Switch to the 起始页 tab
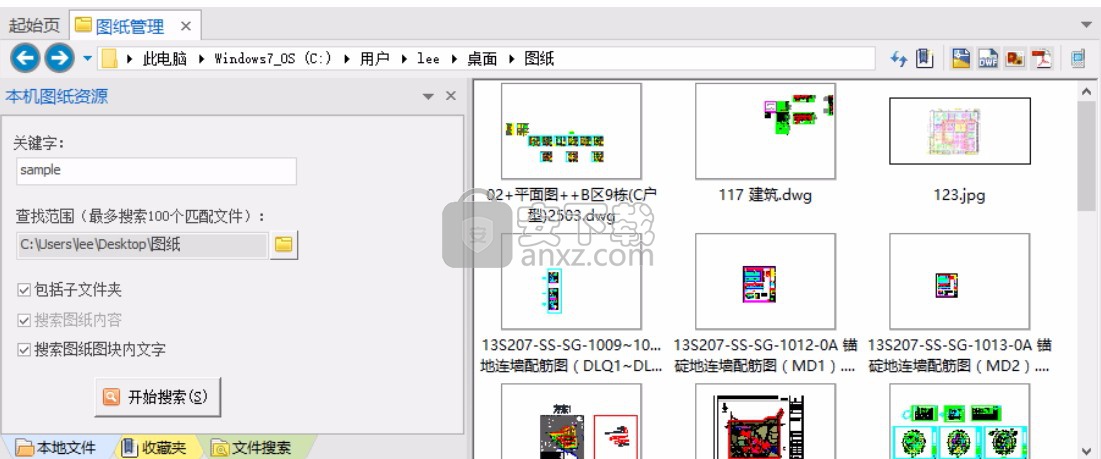Viewport: 1101px width, 459px height. [34, 26]
